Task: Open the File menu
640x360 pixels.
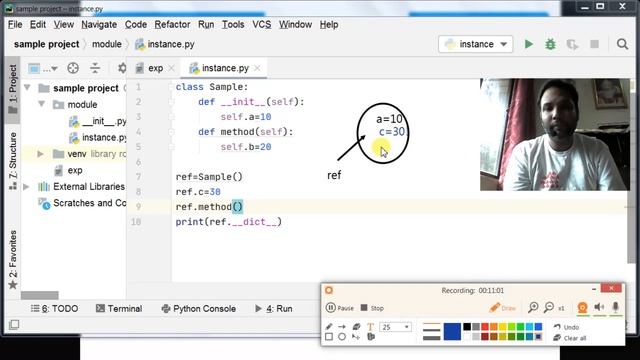Action: coord(15,24)
